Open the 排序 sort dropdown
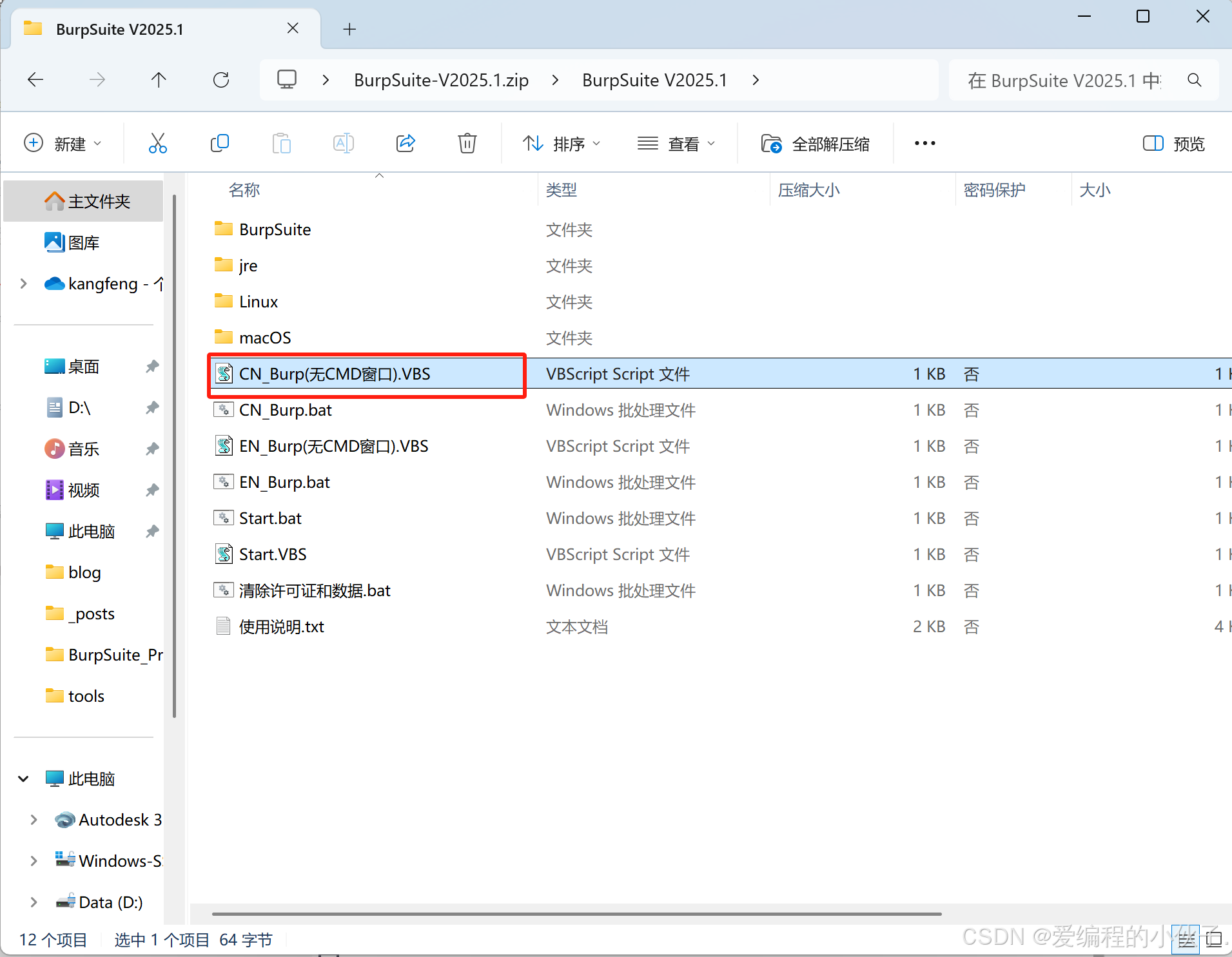Image resolution: width=1232 pixels, height=957 pixels. pyautogui.click(x=562, y=143)
